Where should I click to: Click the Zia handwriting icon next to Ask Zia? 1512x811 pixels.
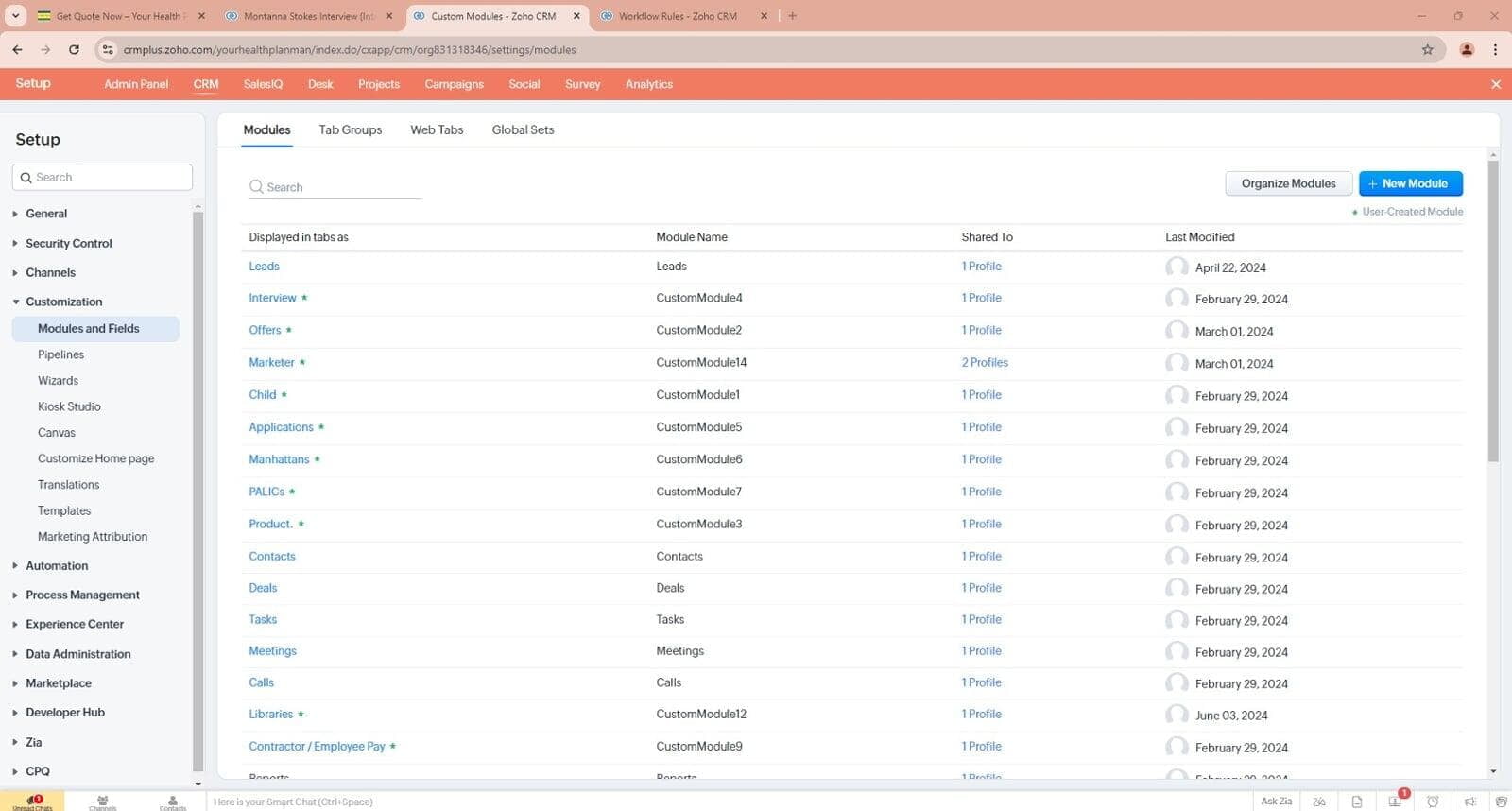pos(1319,802)
